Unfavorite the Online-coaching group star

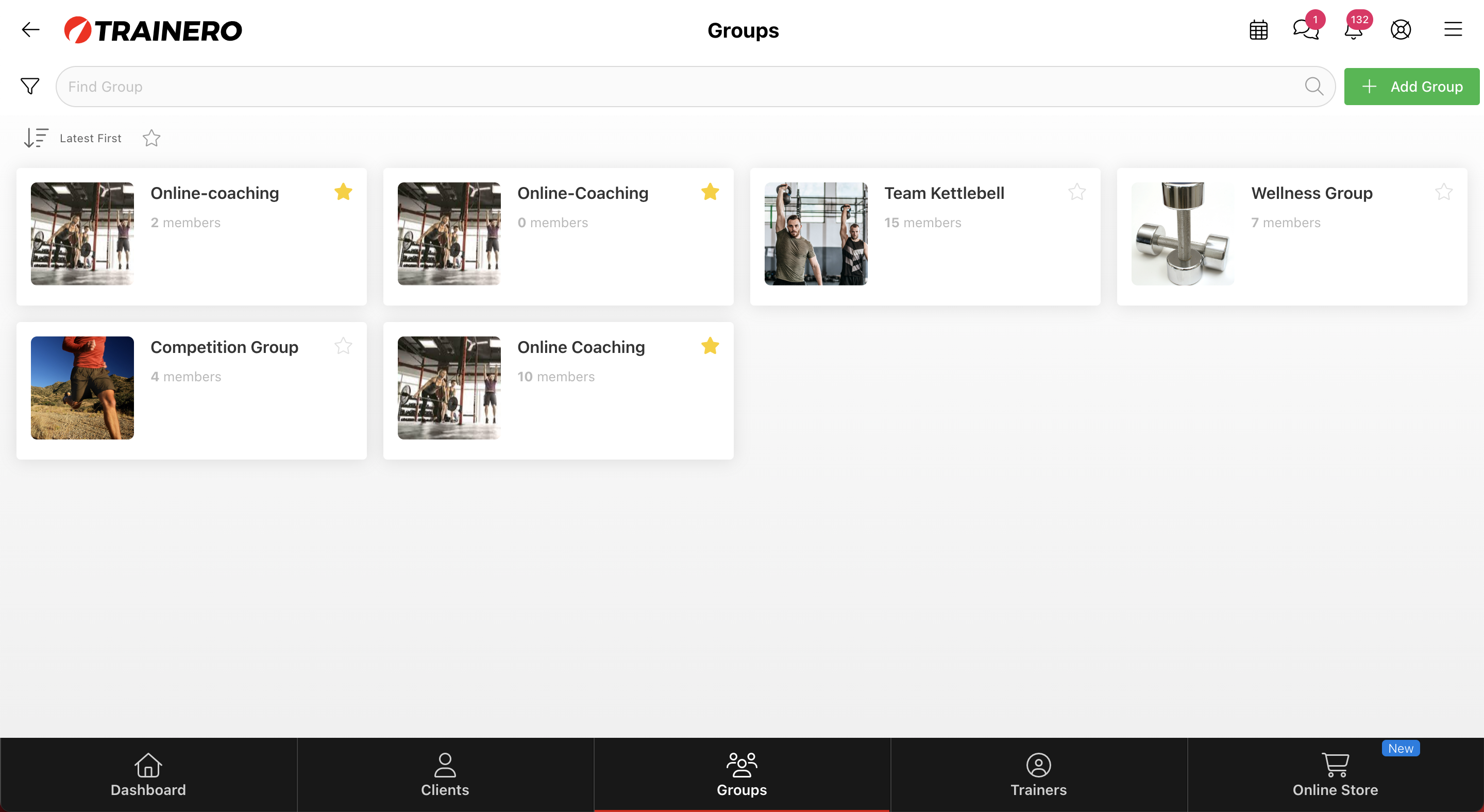343,192
